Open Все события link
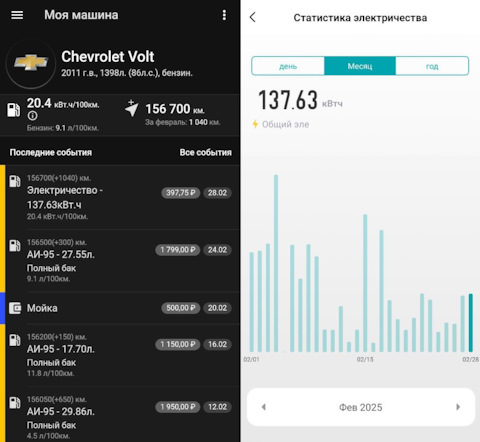 point(206,152)
